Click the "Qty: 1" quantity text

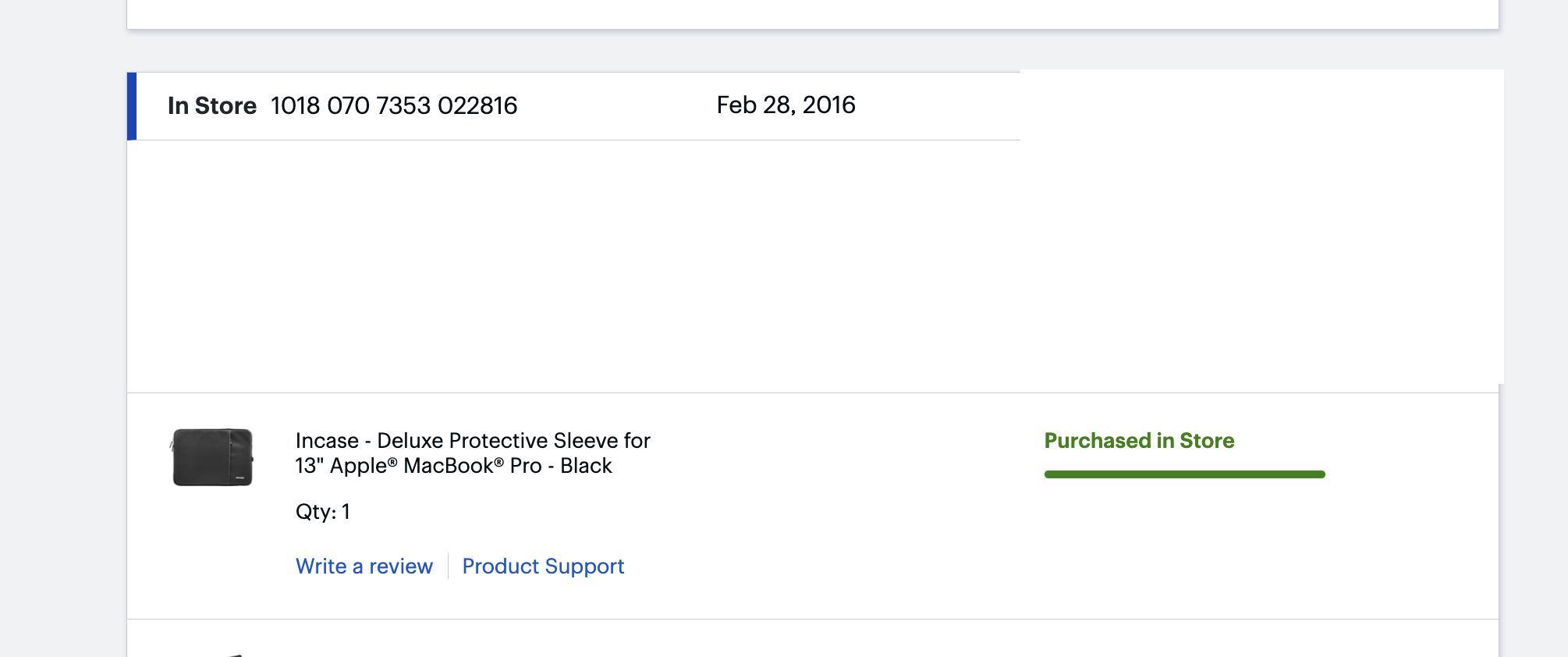323,512
